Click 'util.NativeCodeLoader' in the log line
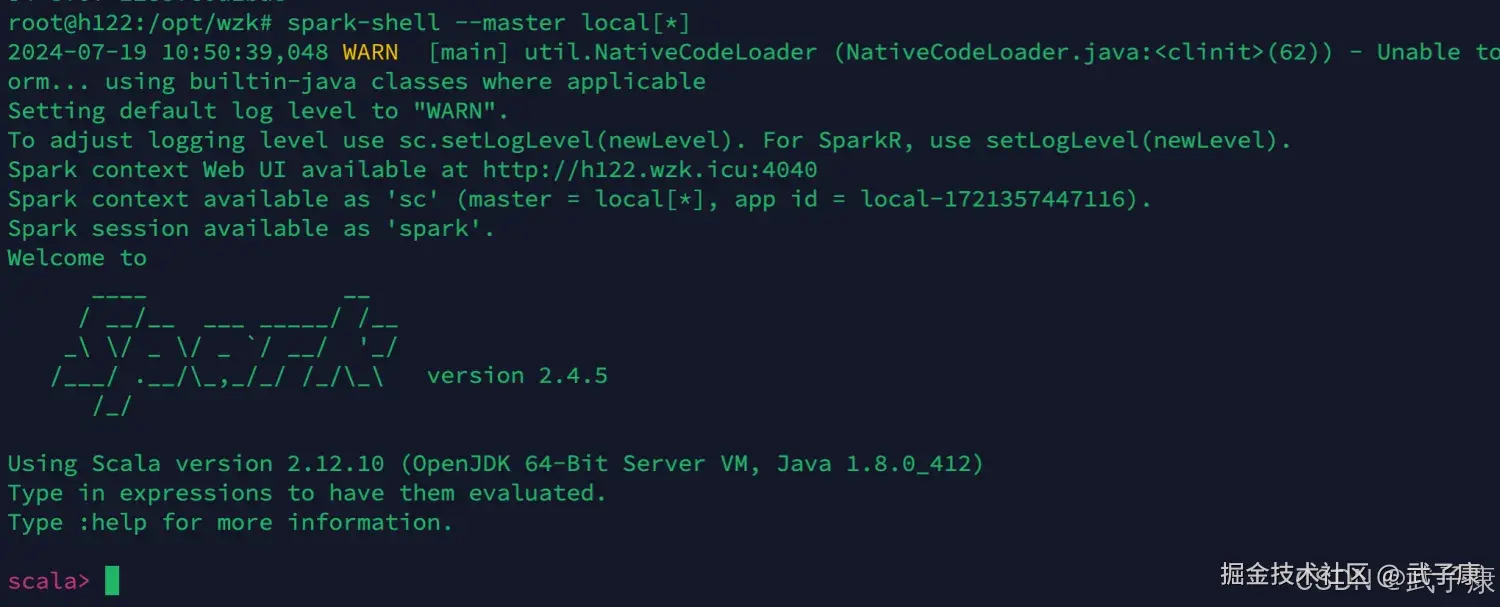 [x=671, y=52]
